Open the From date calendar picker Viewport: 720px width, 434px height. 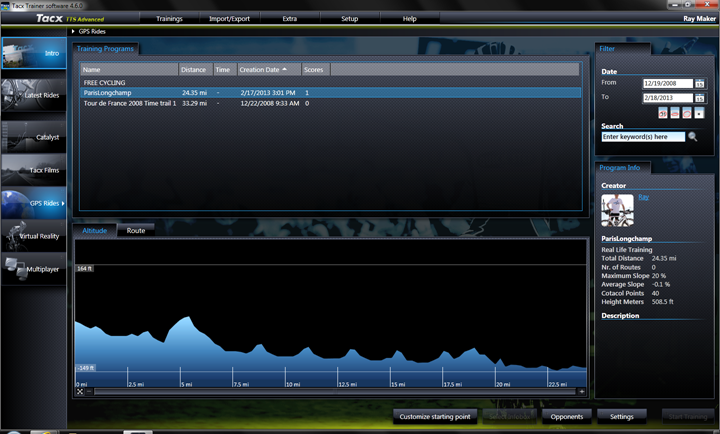[x=699, y=84]
